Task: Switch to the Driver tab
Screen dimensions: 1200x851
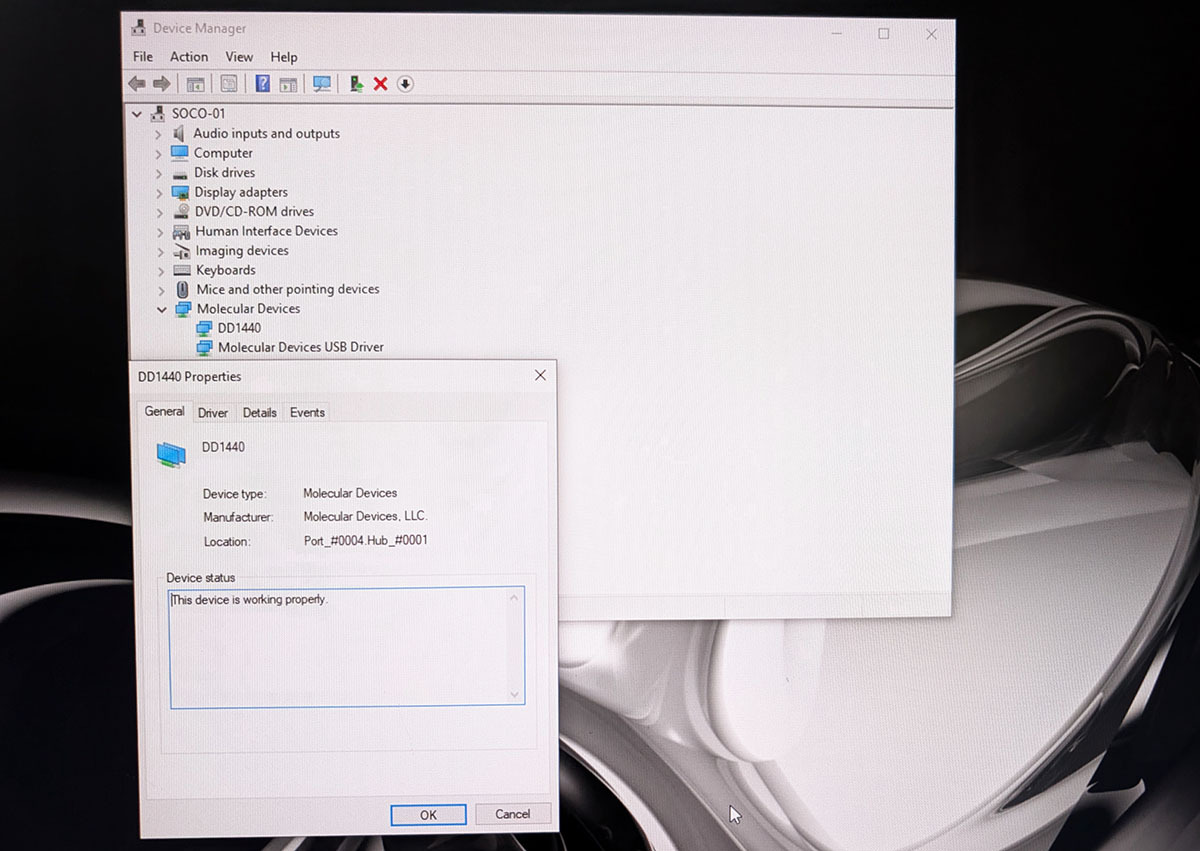Action: [213, 413]
